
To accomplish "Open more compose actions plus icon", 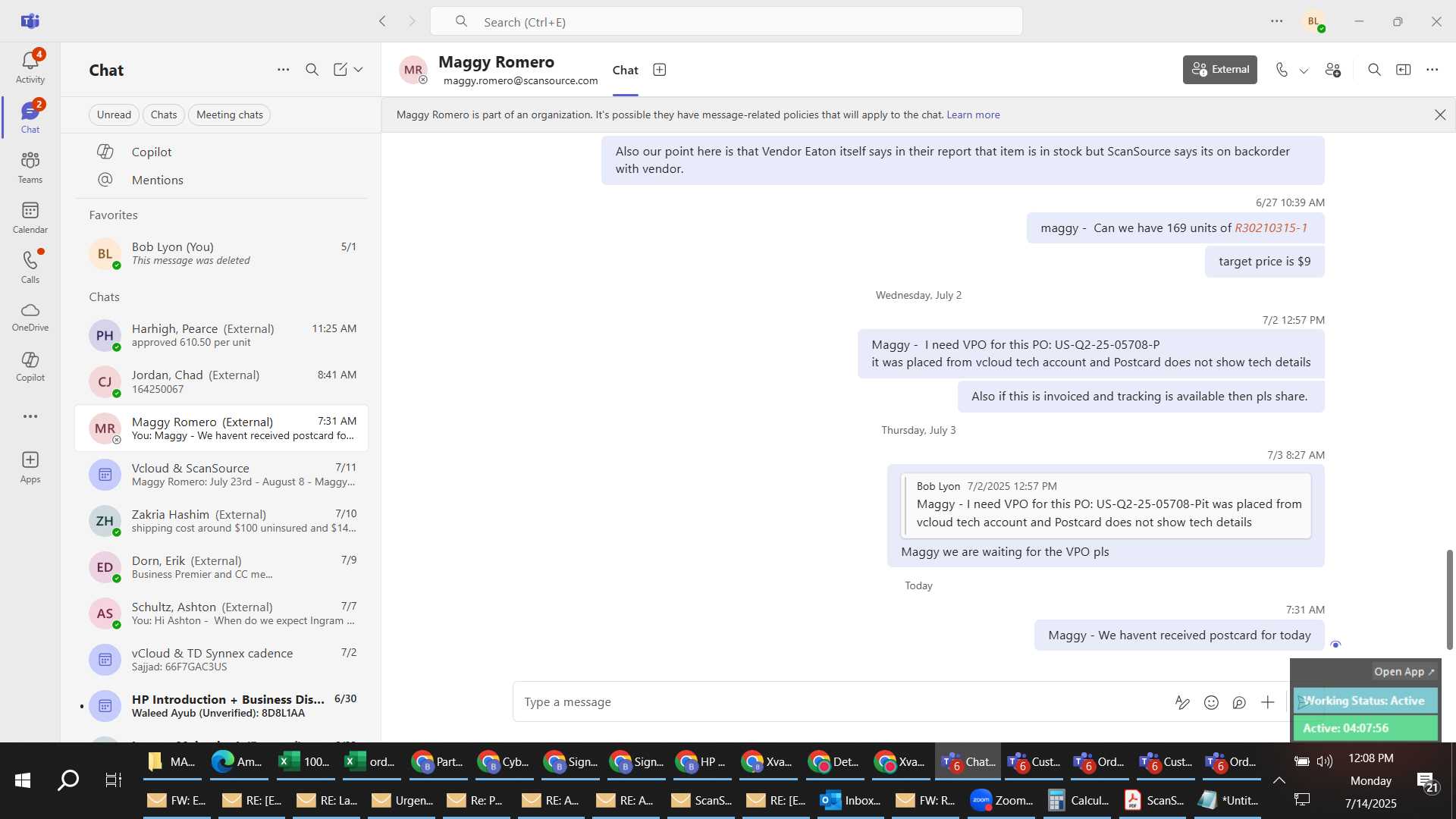I will (1268, 702).
